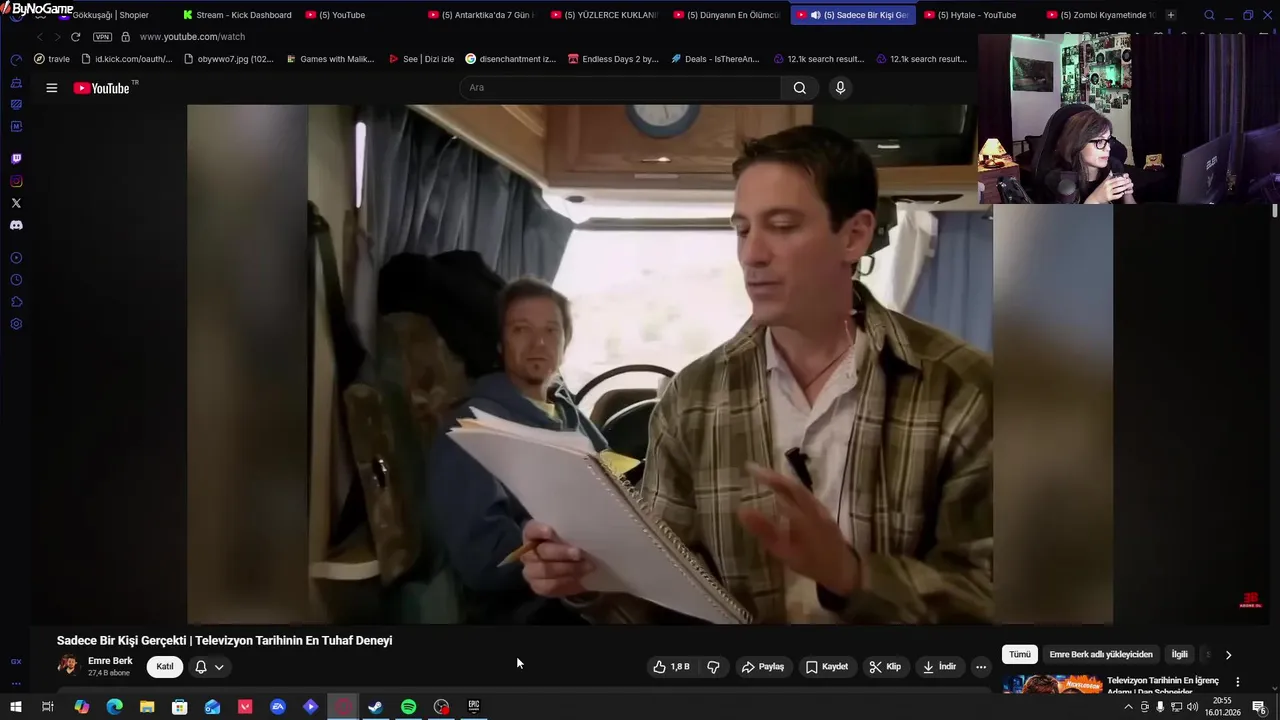Open options for 'Televizyon Tarihinin En İğrenç' video
Viewport: 1280px width, 720px height.
[x=1237, y=682]
